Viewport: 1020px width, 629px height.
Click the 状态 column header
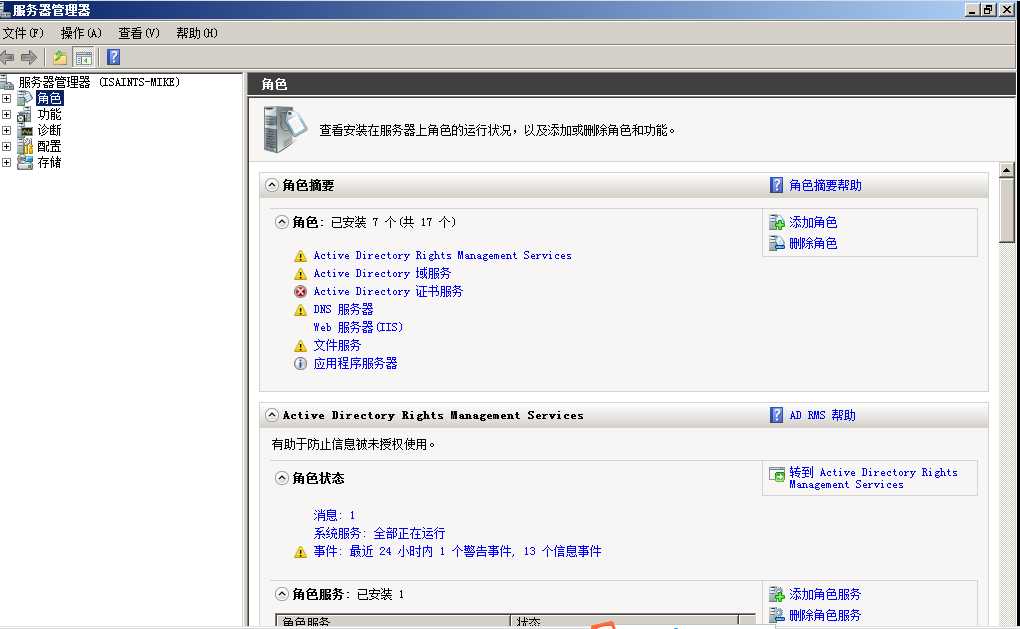(x=624, y=621)
